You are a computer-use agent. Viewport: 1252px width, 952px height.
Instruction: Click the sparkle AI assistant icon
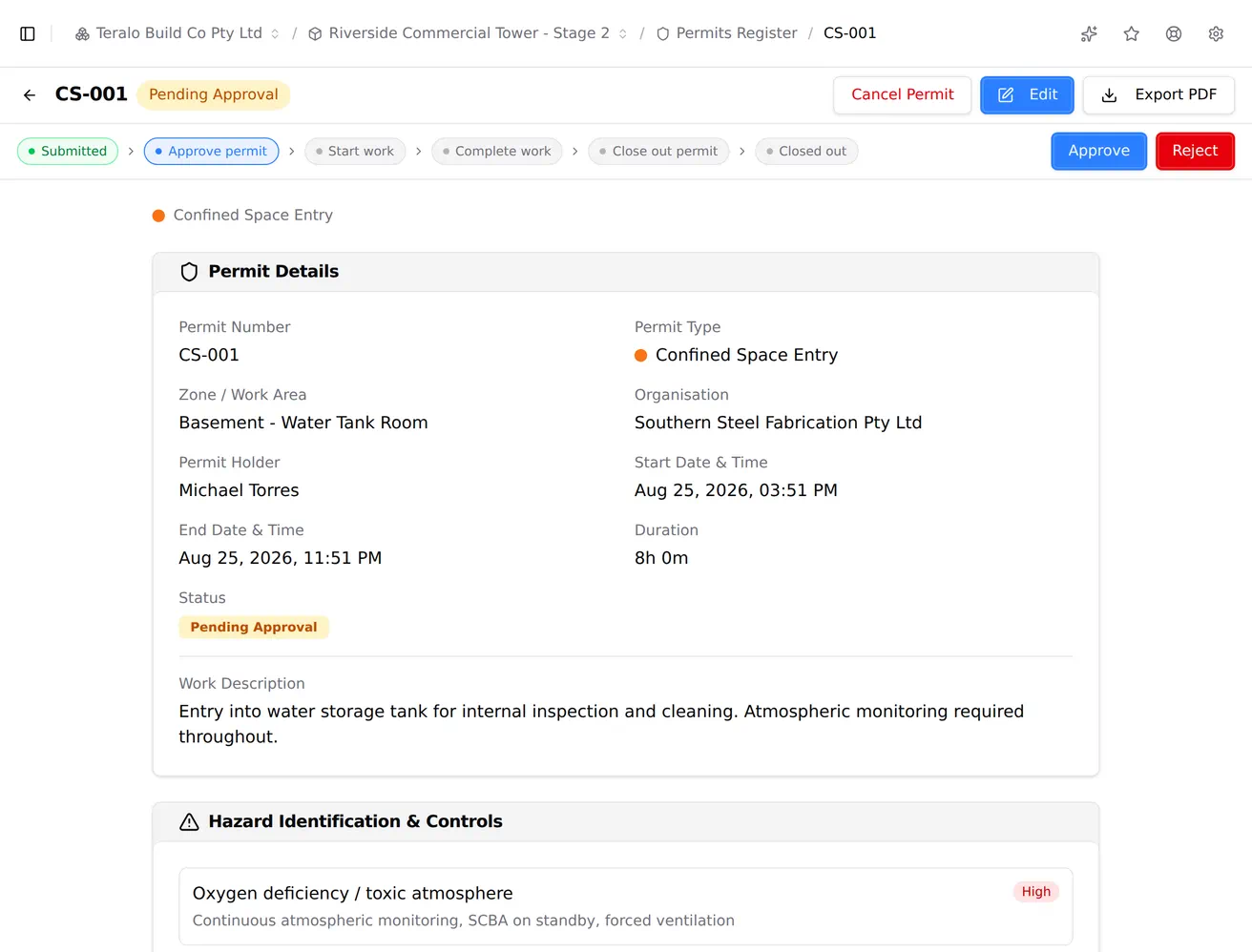coord(1089,33)
